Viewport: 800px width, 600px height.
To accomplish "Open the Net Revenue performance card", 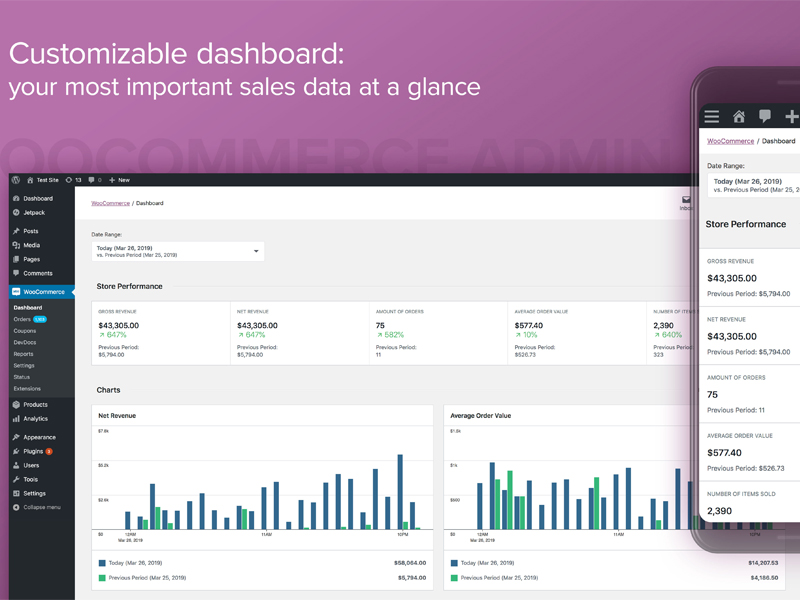I will click(x=299, y=333).
